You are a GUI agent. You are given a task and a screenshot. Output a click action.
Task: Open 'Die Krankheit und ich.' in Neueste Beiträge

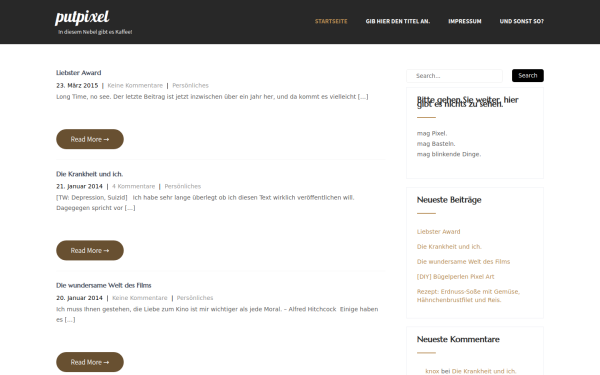tap(449, 247)
